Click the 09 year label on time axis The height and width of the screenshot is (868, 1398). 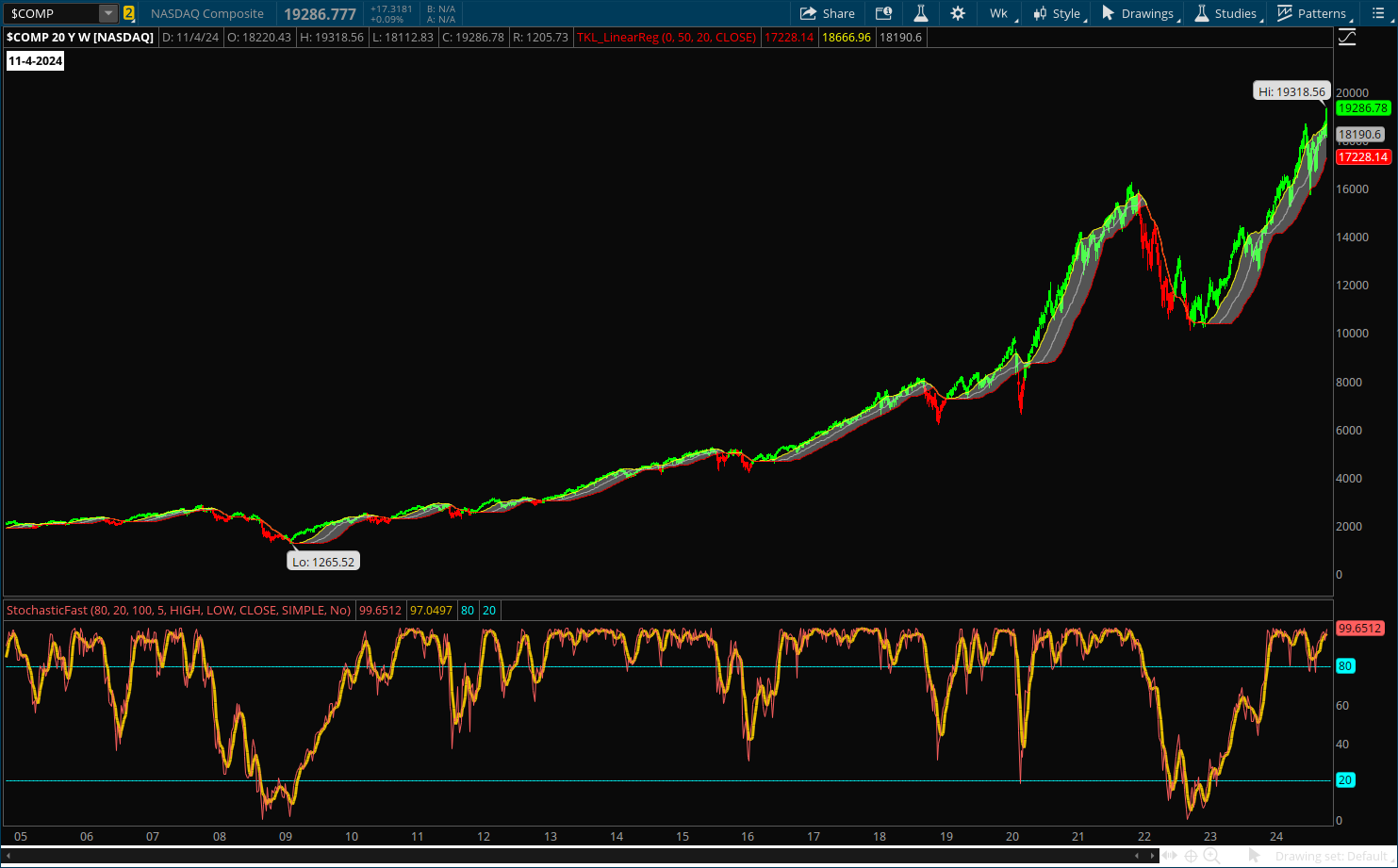tap(286, 836)
